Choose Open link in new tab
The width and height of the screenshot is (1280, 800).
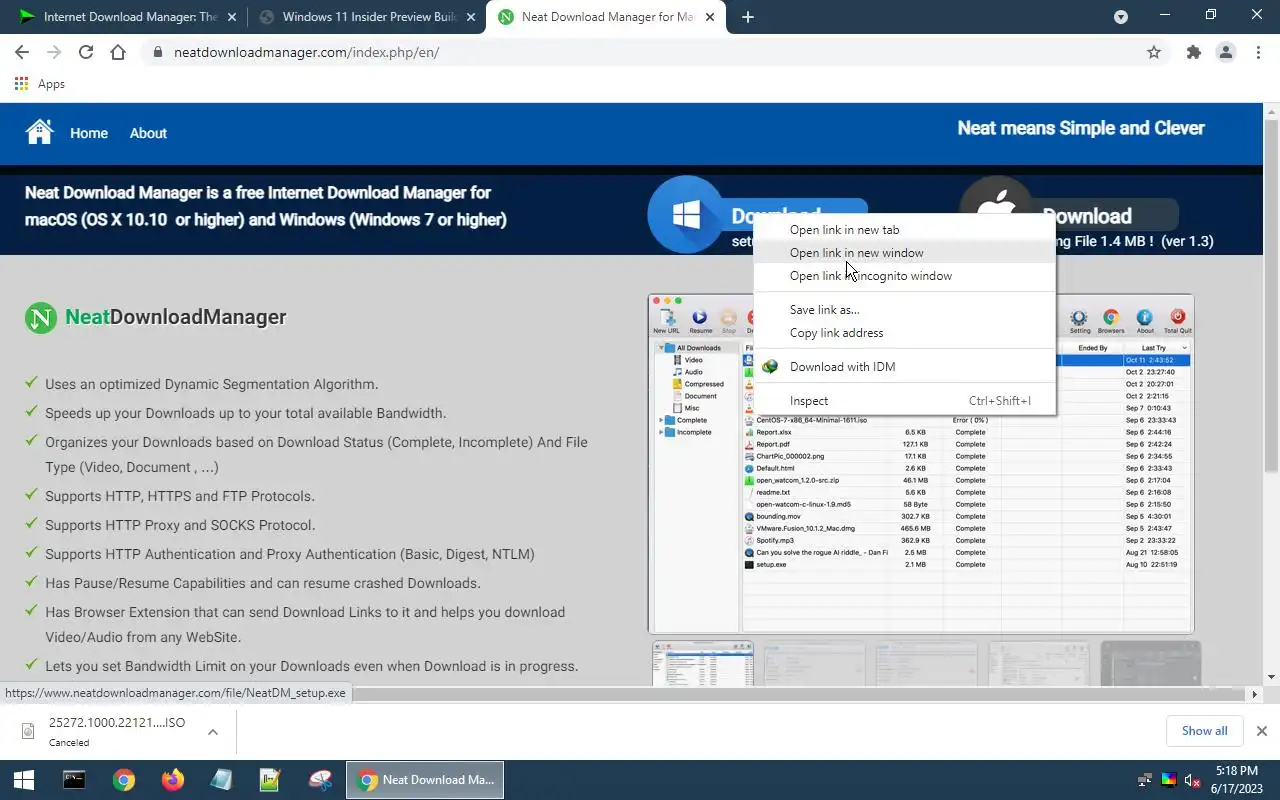click(904, 230)
